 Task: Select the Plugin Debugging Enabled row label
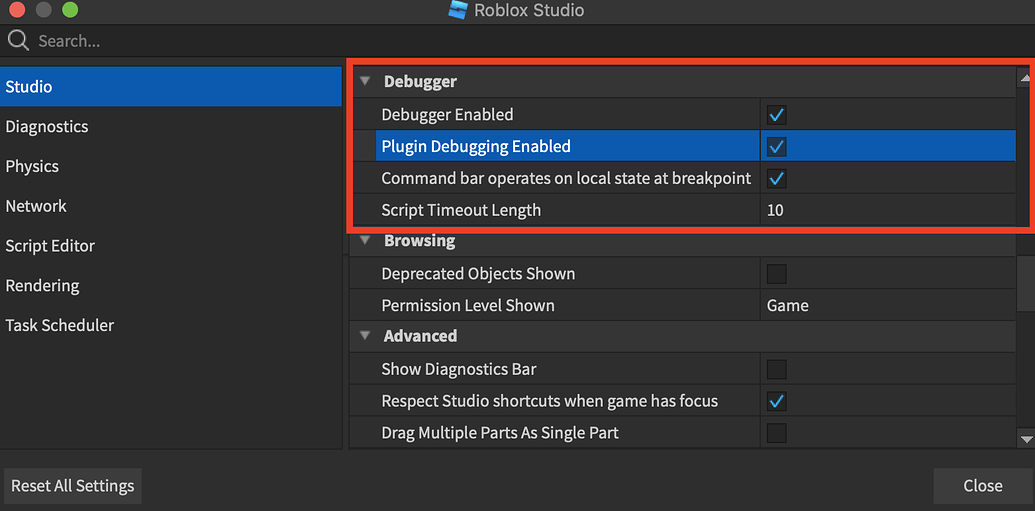(x=476, y=147)
